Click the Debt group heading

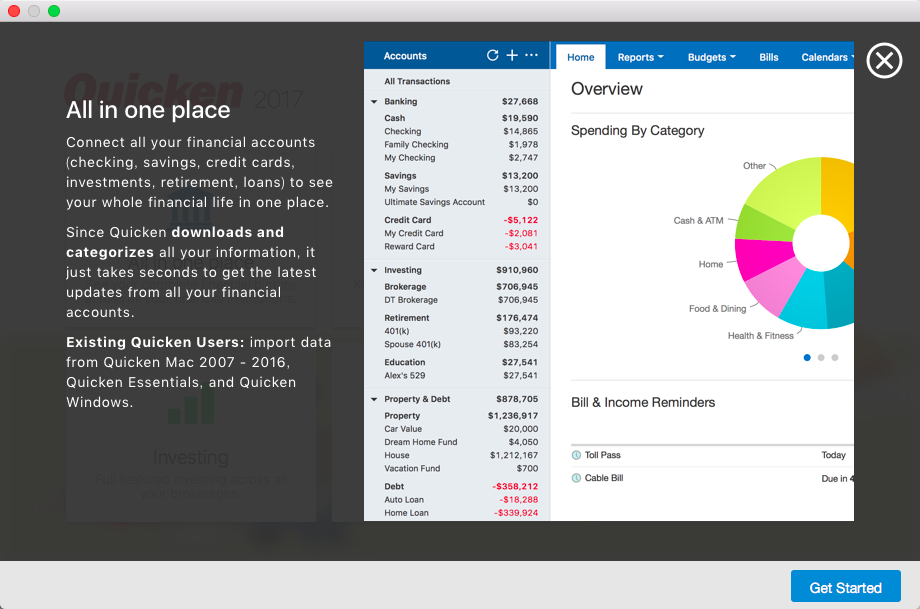tap(394, 486)
